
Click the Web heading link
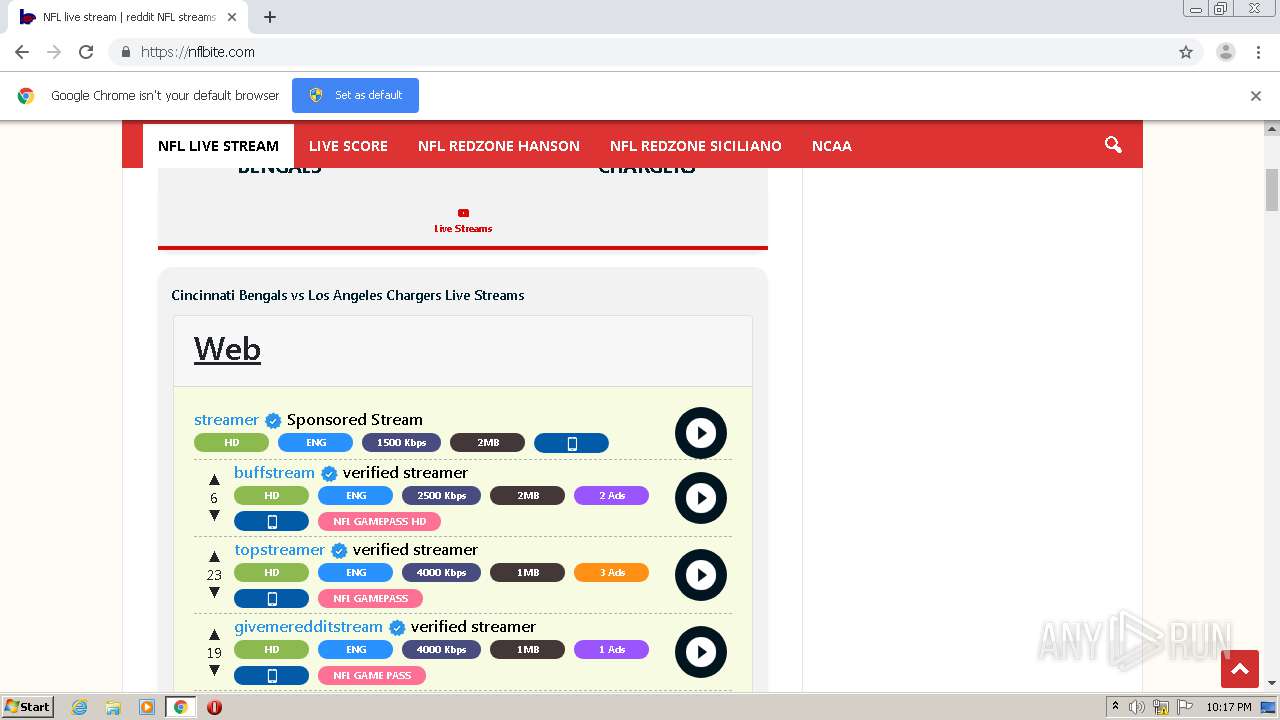(x=227, y=349)
